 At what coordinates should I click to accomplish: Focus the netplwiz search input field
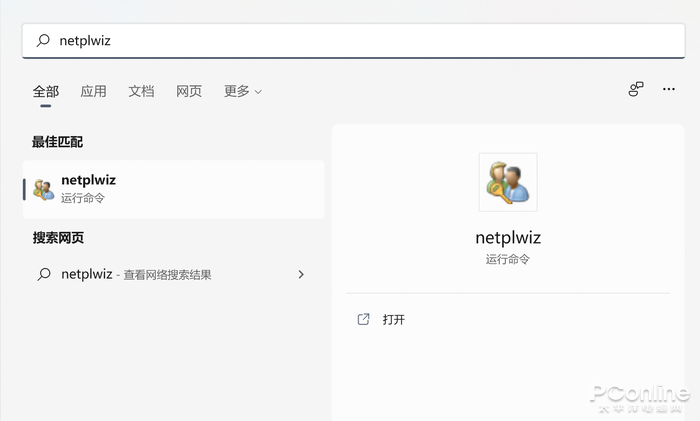pos(353,41)
